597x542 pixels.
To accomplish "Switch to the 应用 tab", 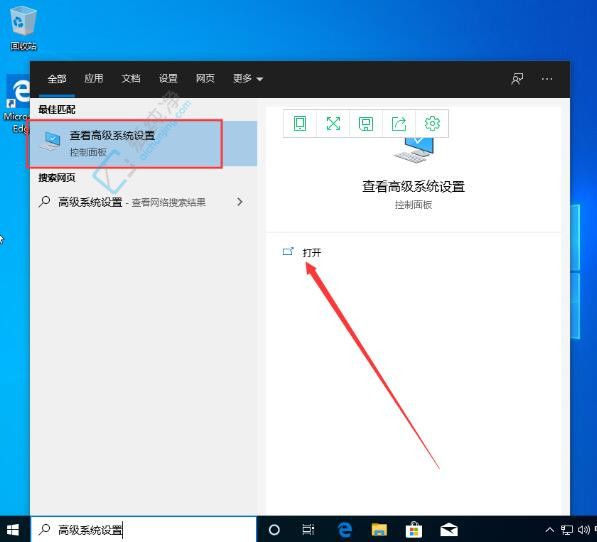I will [94, 79].
